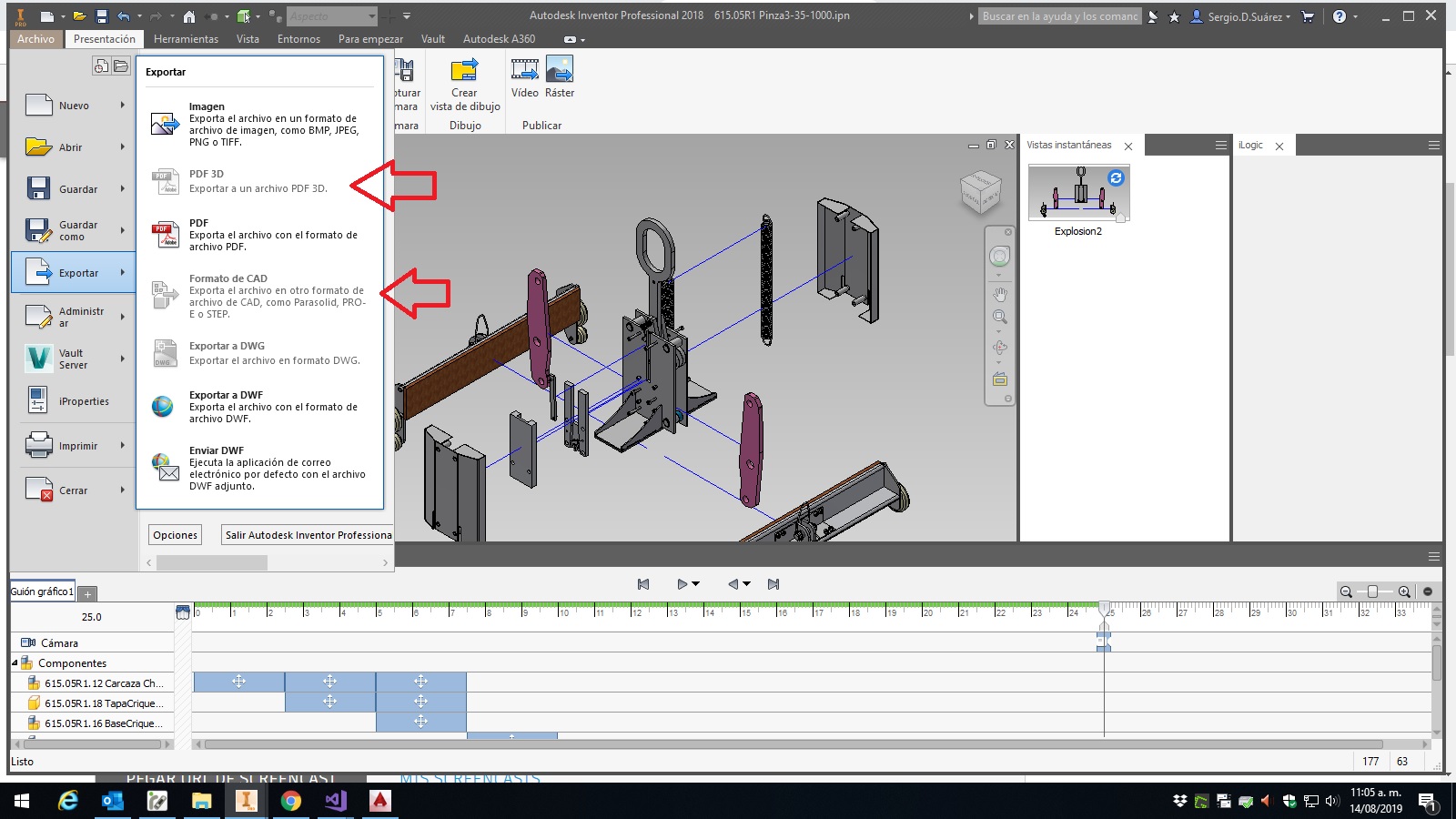Switch to the Presentación ribbon tab

(104, 39)
